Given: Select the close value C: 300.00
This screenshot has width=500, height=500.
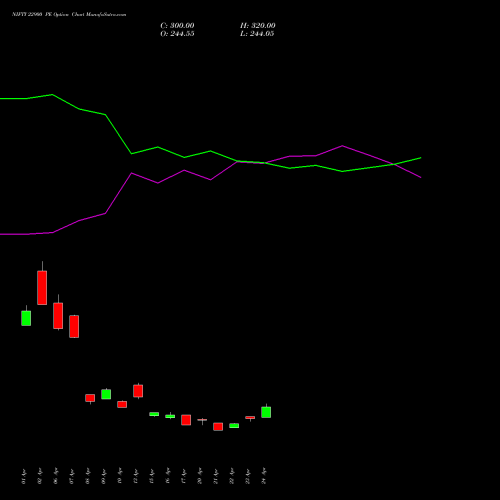Looking at the screenshot, I should pos(177,26).
